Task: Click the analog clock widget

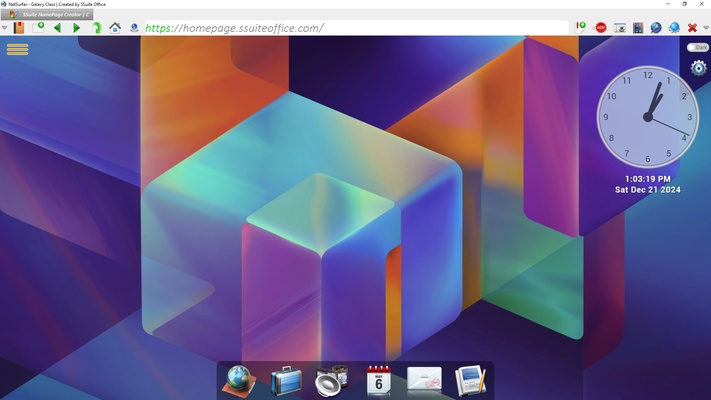Action: 648,117
